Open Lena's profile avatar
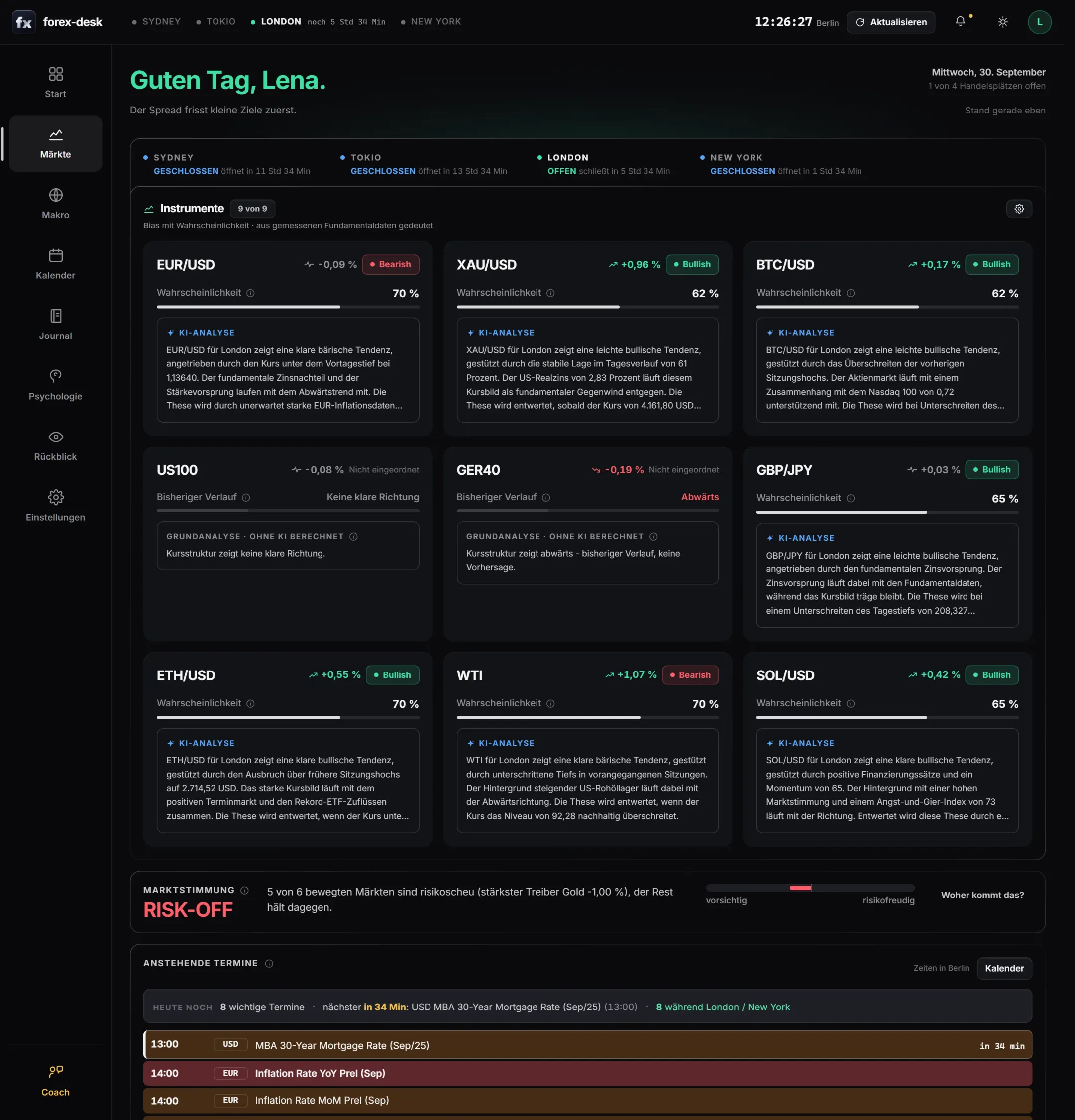The width and height of the screenshot is (1075, 1120). pyautogui.click(x=1039, y=22)
